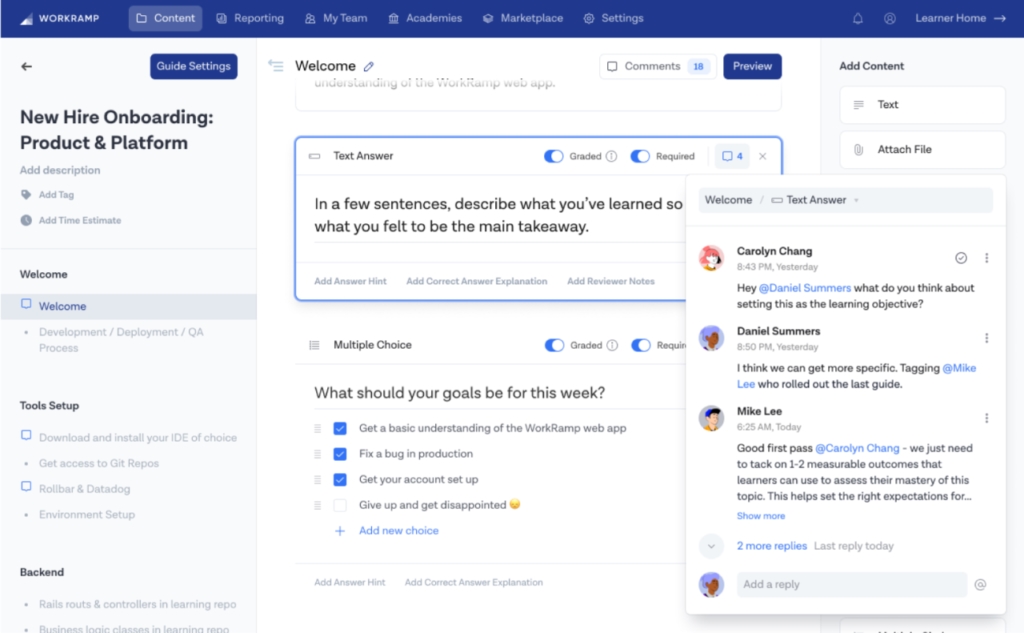
Task: Close the Text Answer block with X
Action: pos(762,156)
